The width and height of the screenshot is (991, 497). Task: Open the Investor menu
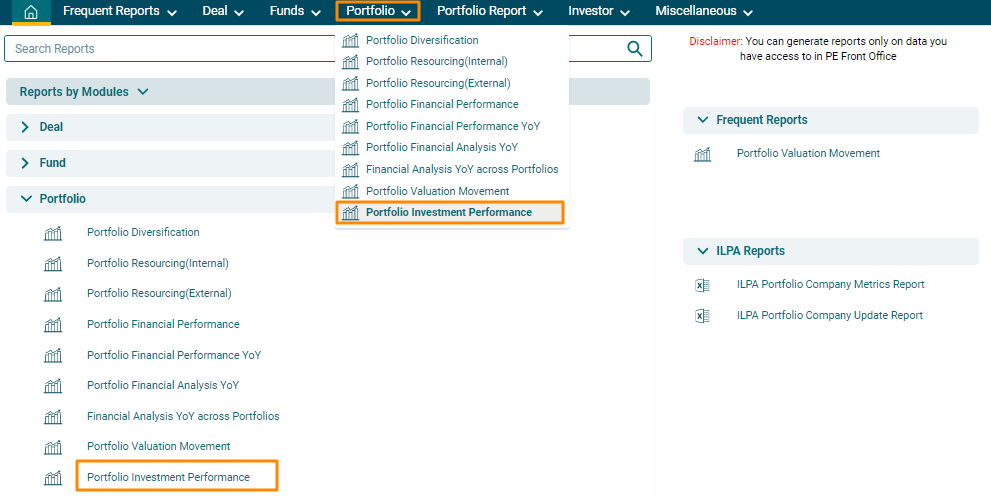pos(598,12)
